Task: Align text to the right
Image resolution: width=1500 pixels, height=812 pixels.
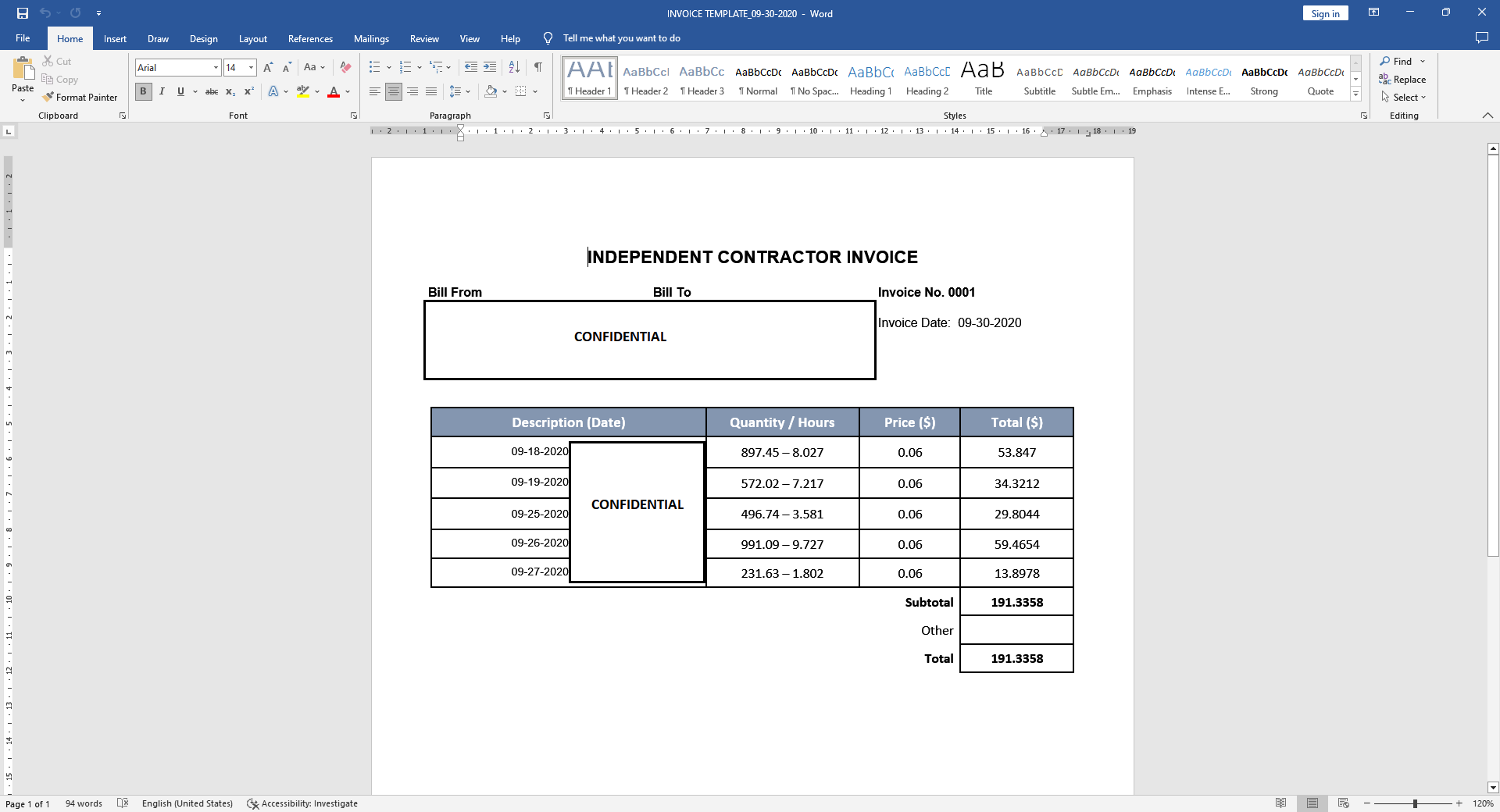Action: pyautogui.click(x=412, y=92)
